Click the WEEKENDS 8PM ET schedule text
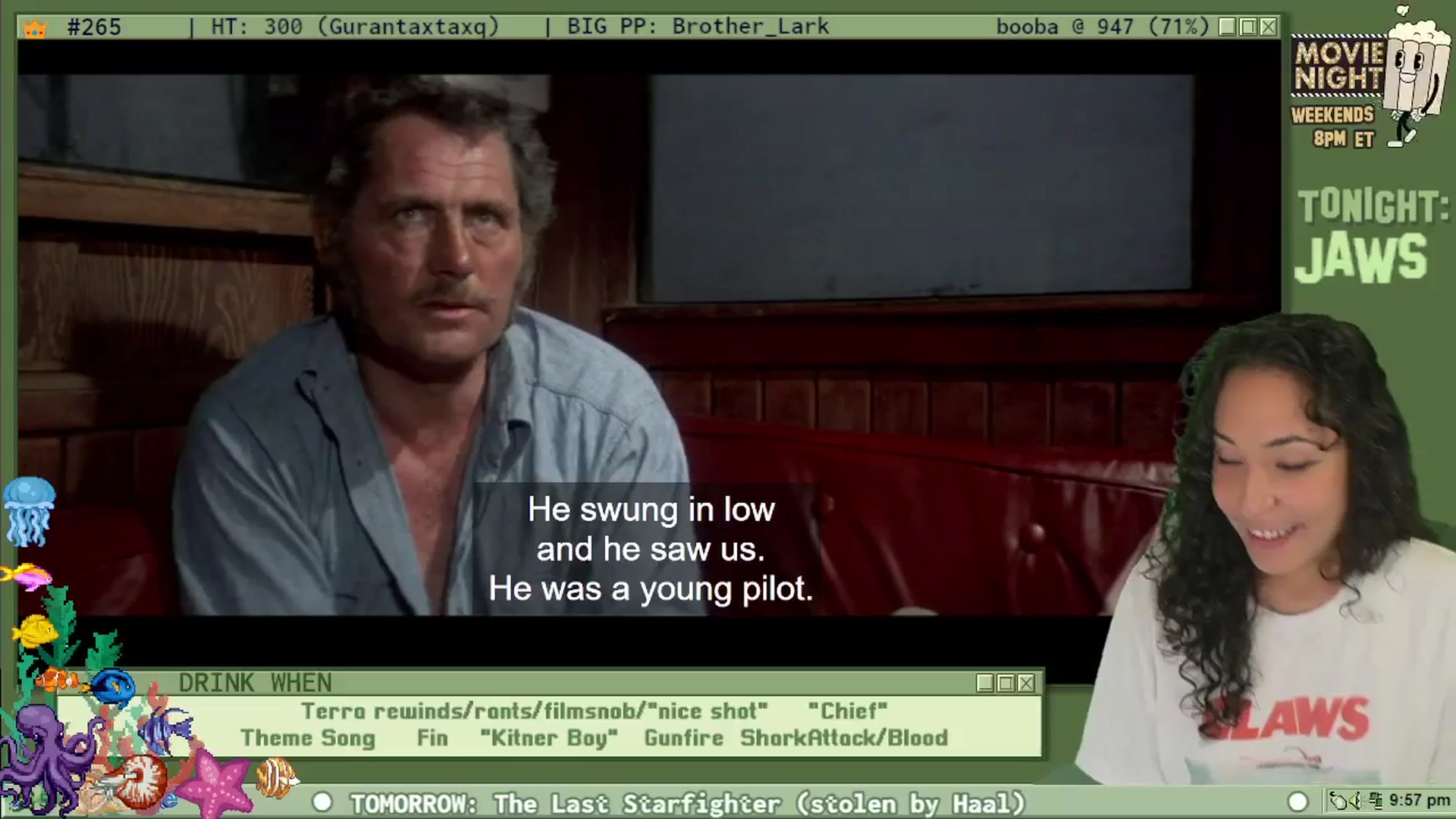The image size is (1456, 819). (x=1333, y=127)
